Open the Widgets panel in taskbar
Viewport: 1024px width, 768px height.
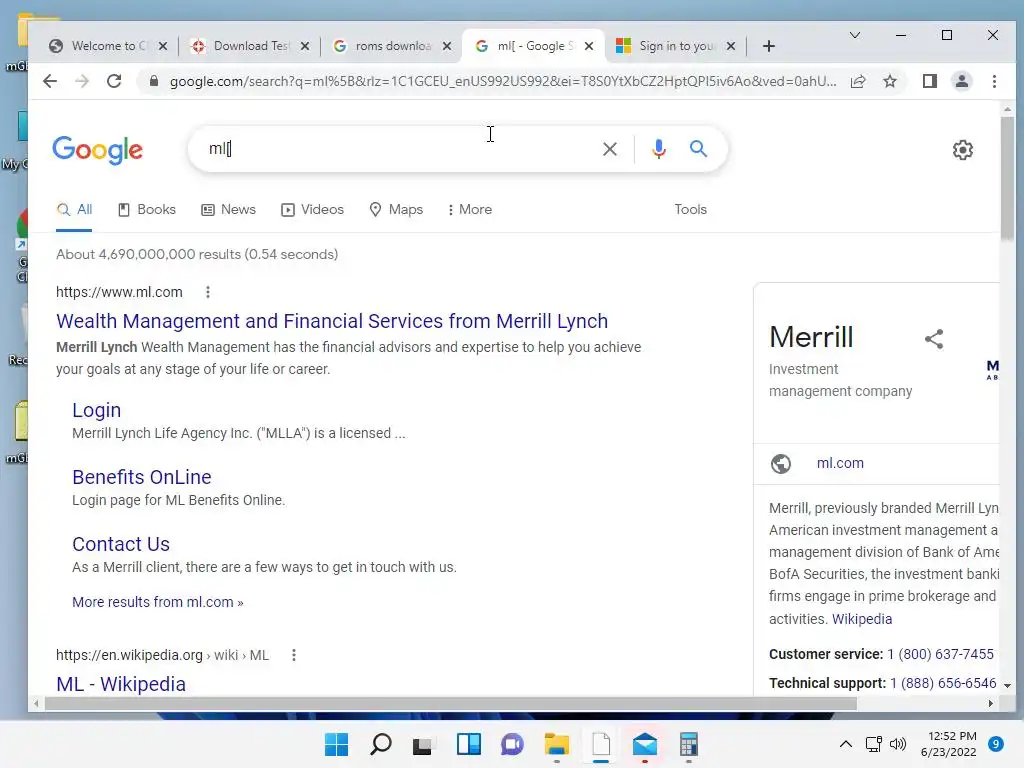tap(468, 744)
